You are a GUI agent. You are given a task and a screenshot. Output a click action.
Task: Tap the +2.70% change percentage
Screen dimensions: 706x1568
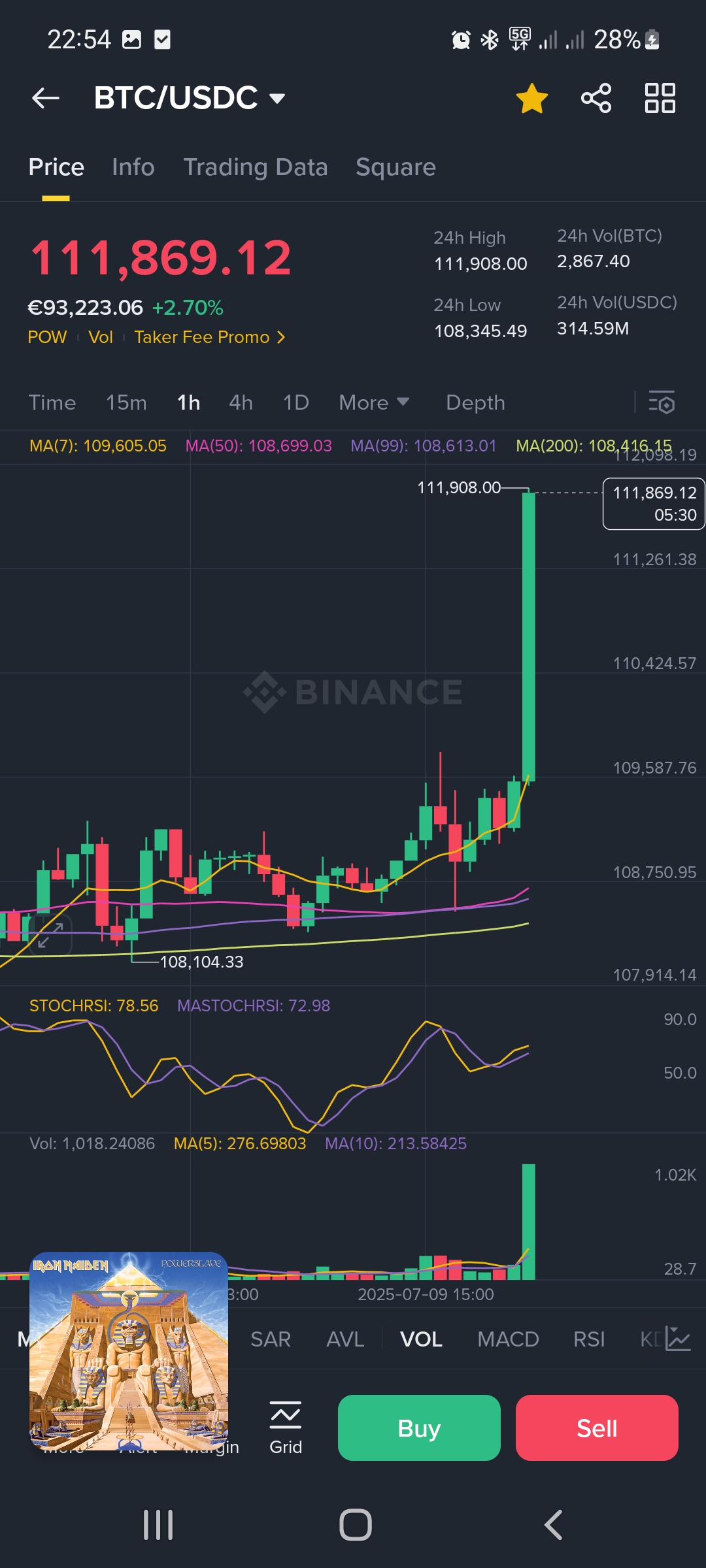pos(188,308)
